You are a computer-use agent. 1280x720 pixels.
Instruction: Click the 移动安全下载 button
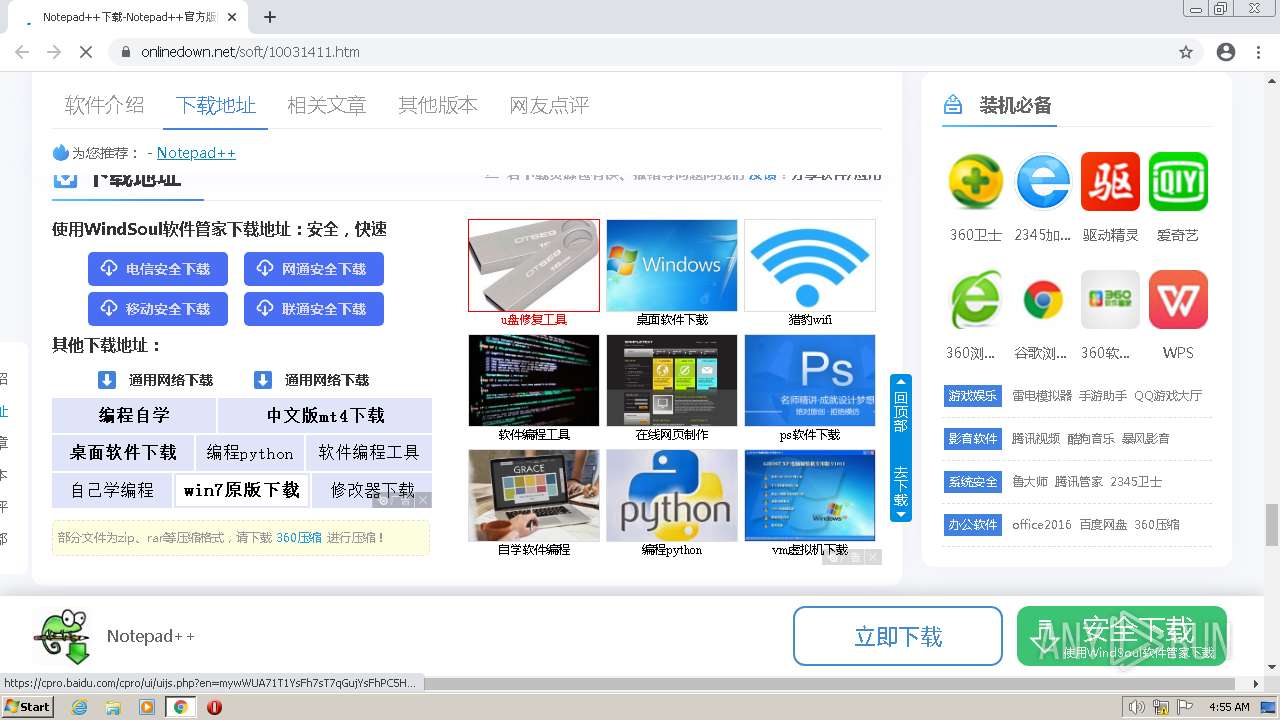point(158,309)
